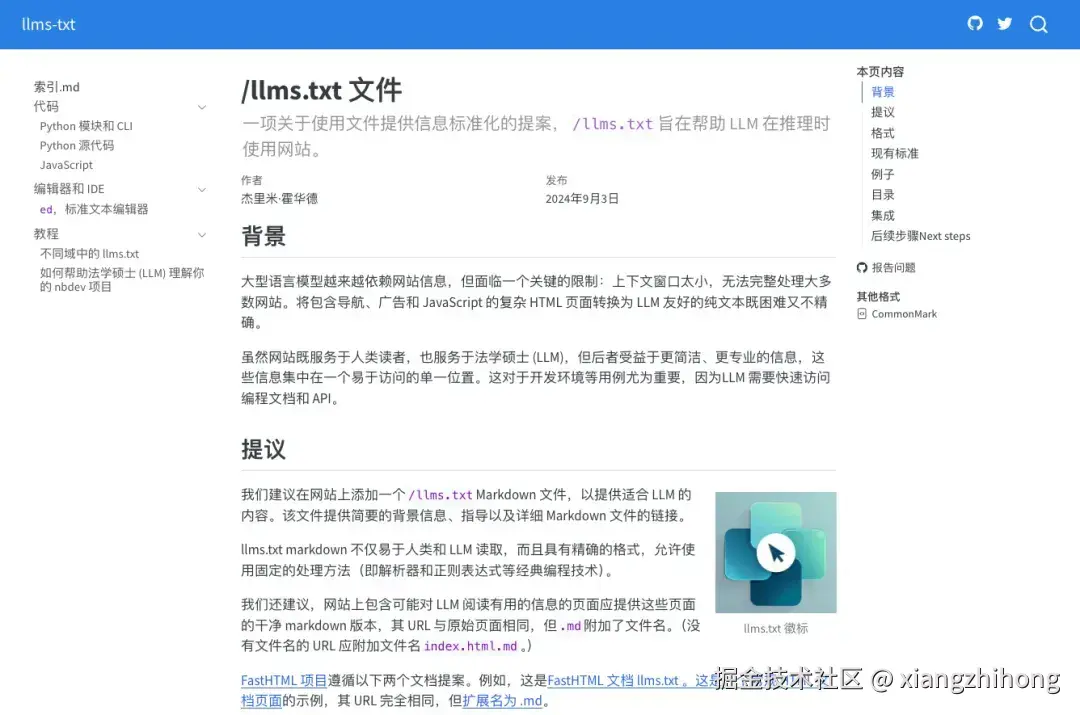Jump to 现有标准 in page contents
Image resolution: width=1080 pixels, height=715 pixels.
click(895, 153)
